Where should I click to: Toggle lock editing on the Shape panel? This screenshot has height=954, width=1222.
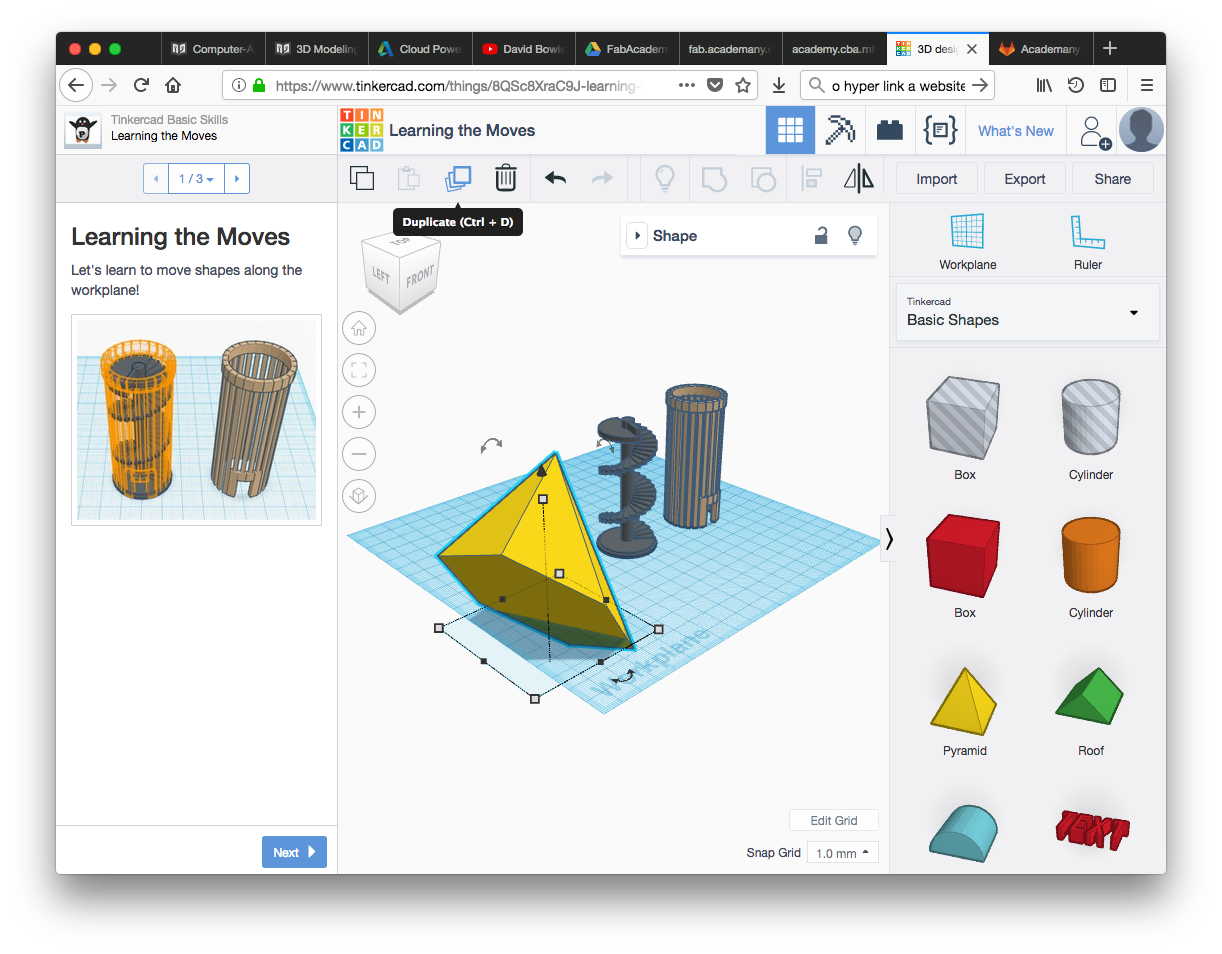coord(821,236)
